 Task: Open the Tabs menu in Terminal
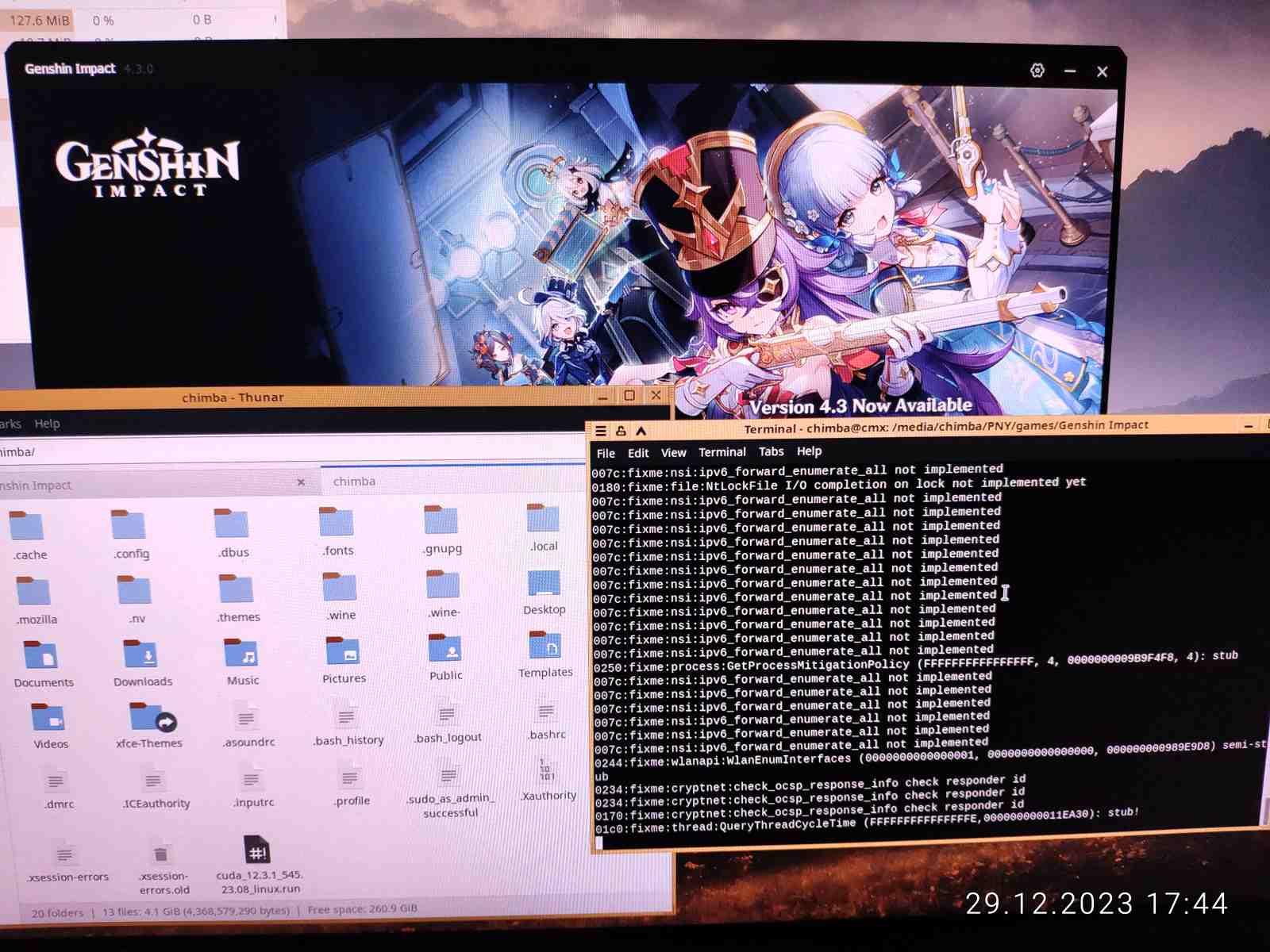(772, 451)
